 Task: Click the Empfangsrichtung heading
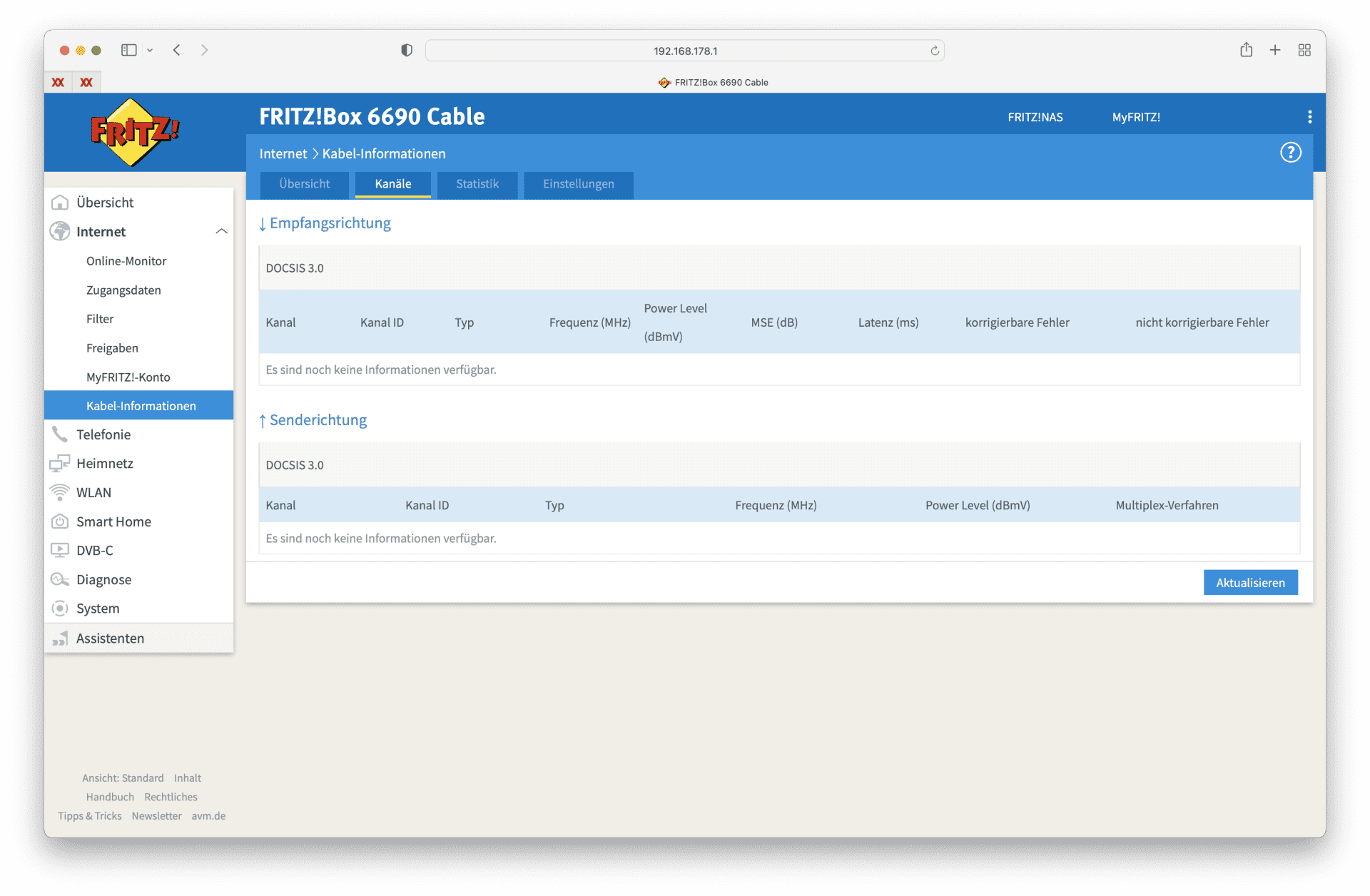(x=325, y=223)
